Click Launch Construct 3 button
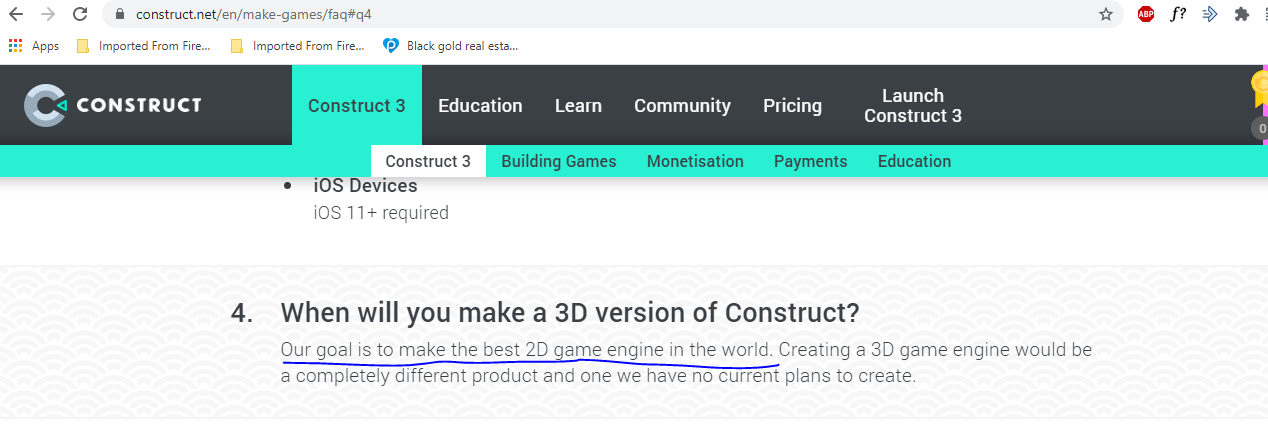 click(x=913, y=105)
